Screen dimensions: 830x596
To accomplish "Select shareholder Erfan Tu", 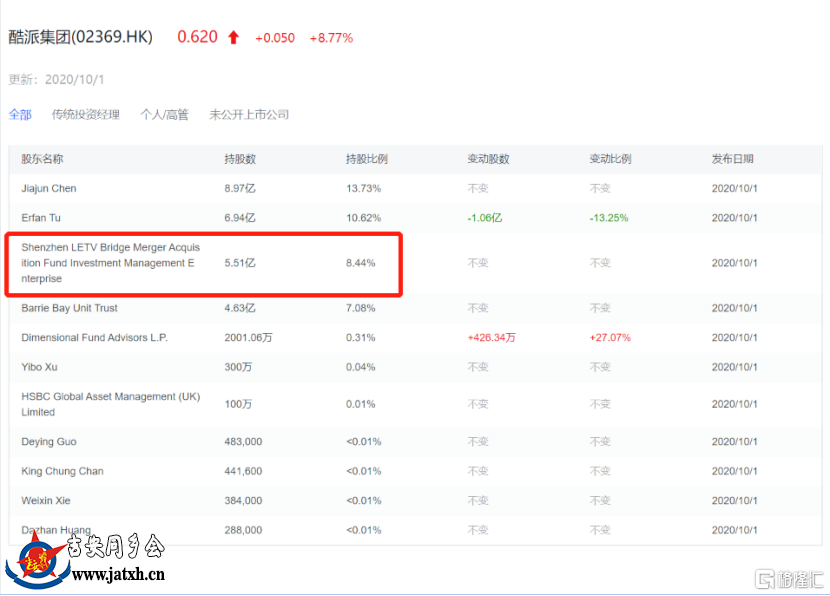I will pyautogui.click(x=41, y=218).
